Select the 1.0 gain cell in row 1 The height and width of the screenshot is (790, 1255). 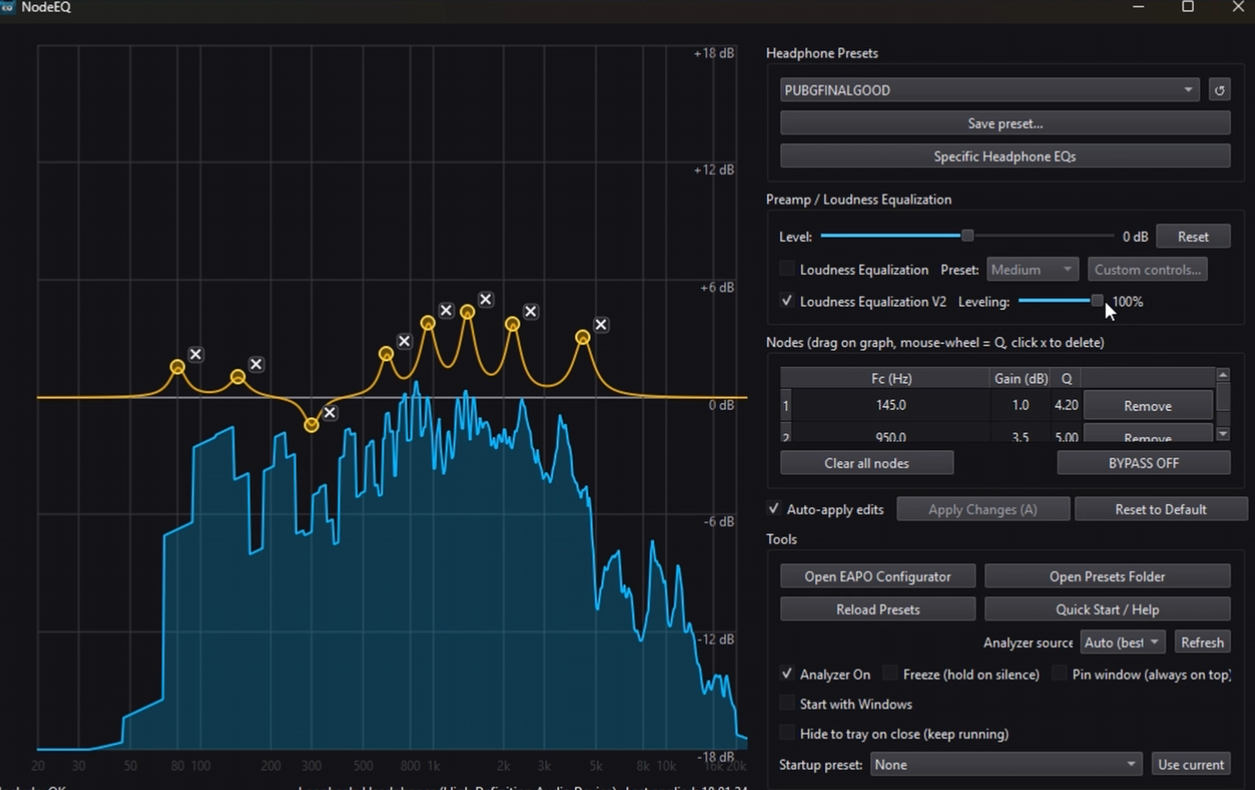pyautogui.click(x=1020, y=406)
